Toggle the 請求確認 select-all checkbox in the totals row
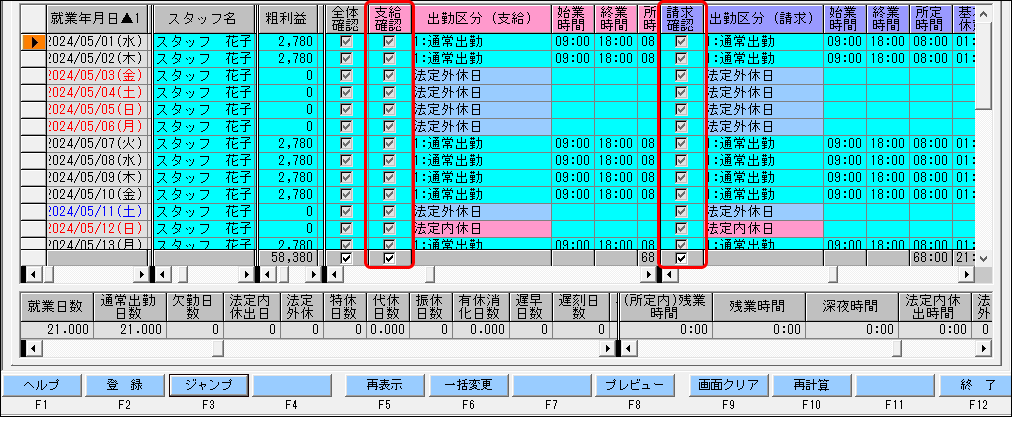Viewport: 1024px width, 421px height. [x=681, y=258]
